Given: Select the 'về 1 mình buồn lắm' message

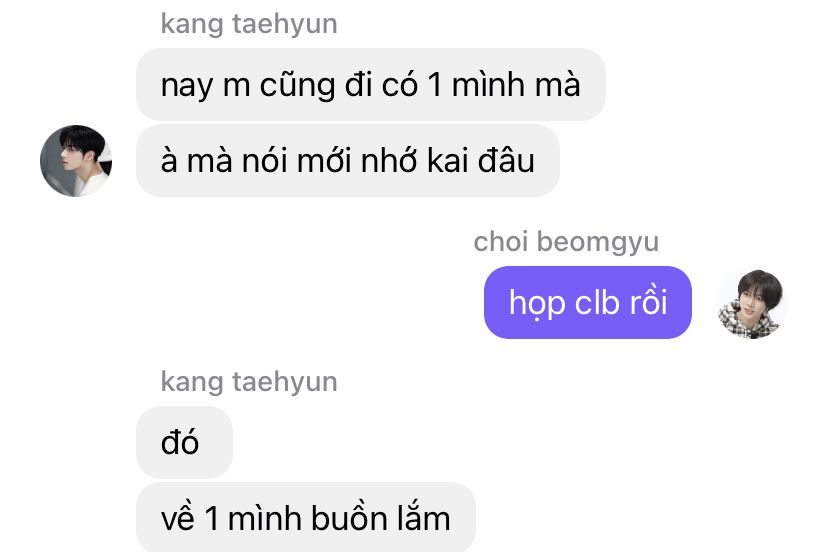Looking at the screenshot, I should 306,517.
